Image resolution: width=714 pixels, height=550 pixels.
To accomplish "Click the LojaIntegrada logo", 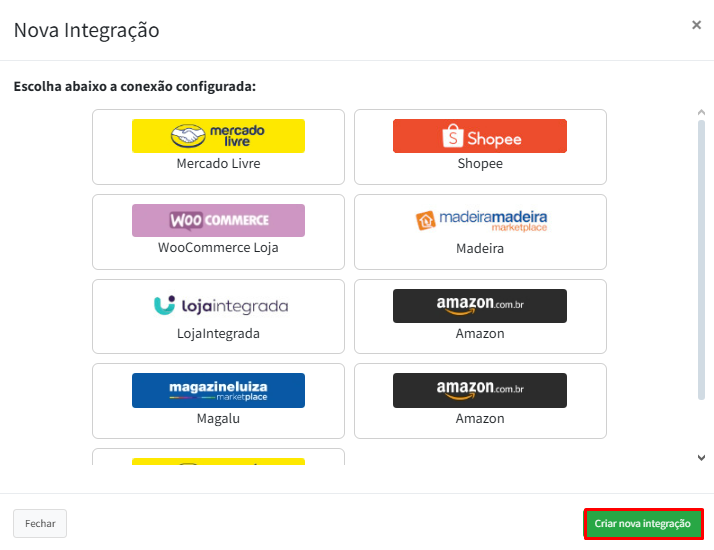I will pos(218,305).
